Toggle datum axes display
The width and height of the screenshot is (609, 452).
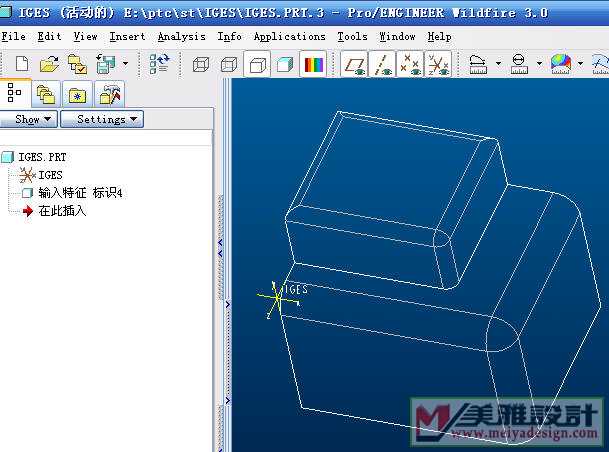(x=382, y=64)
